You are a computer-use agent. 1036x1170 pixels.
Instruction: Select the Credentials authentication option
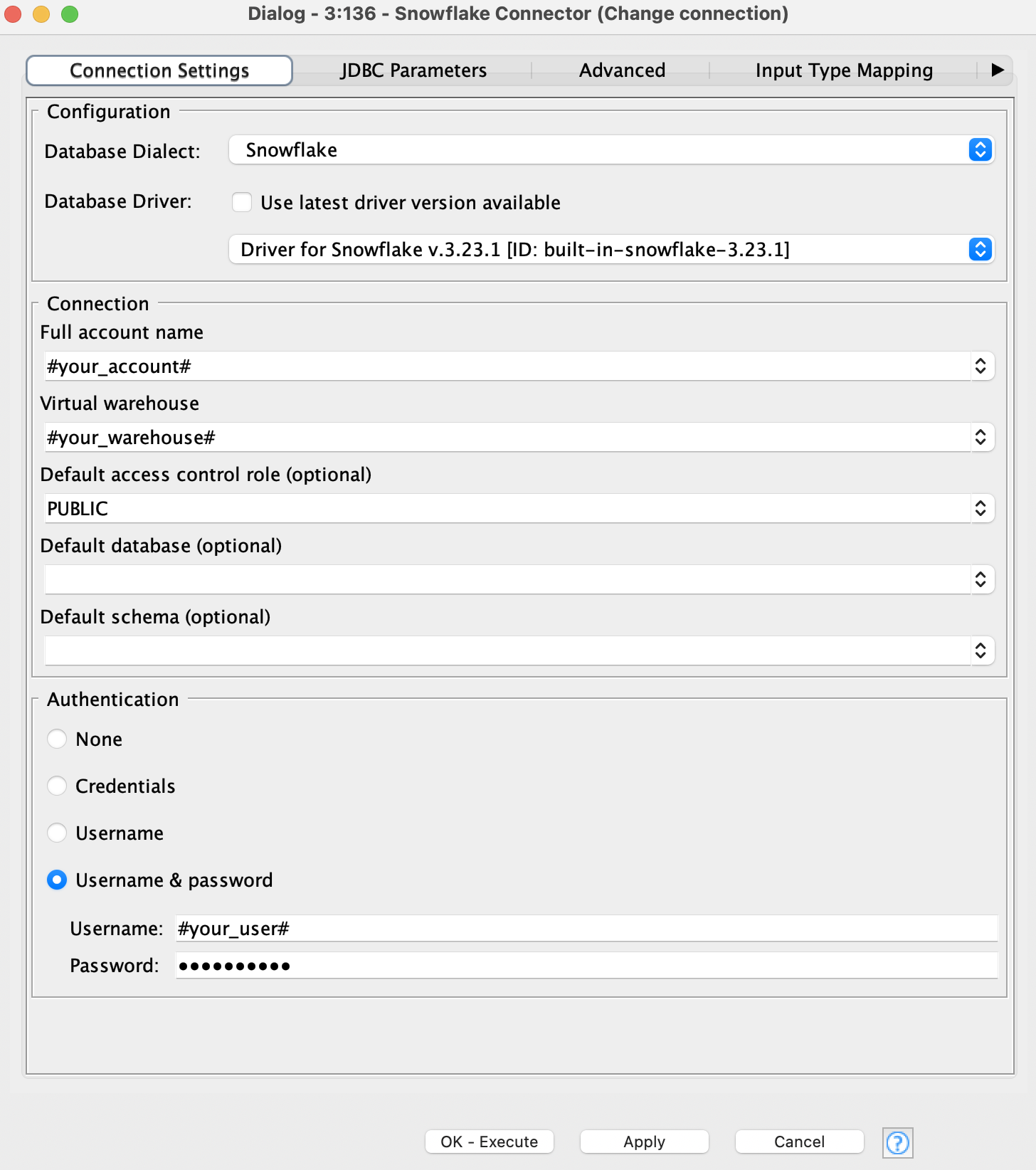(x=57, y=786)
